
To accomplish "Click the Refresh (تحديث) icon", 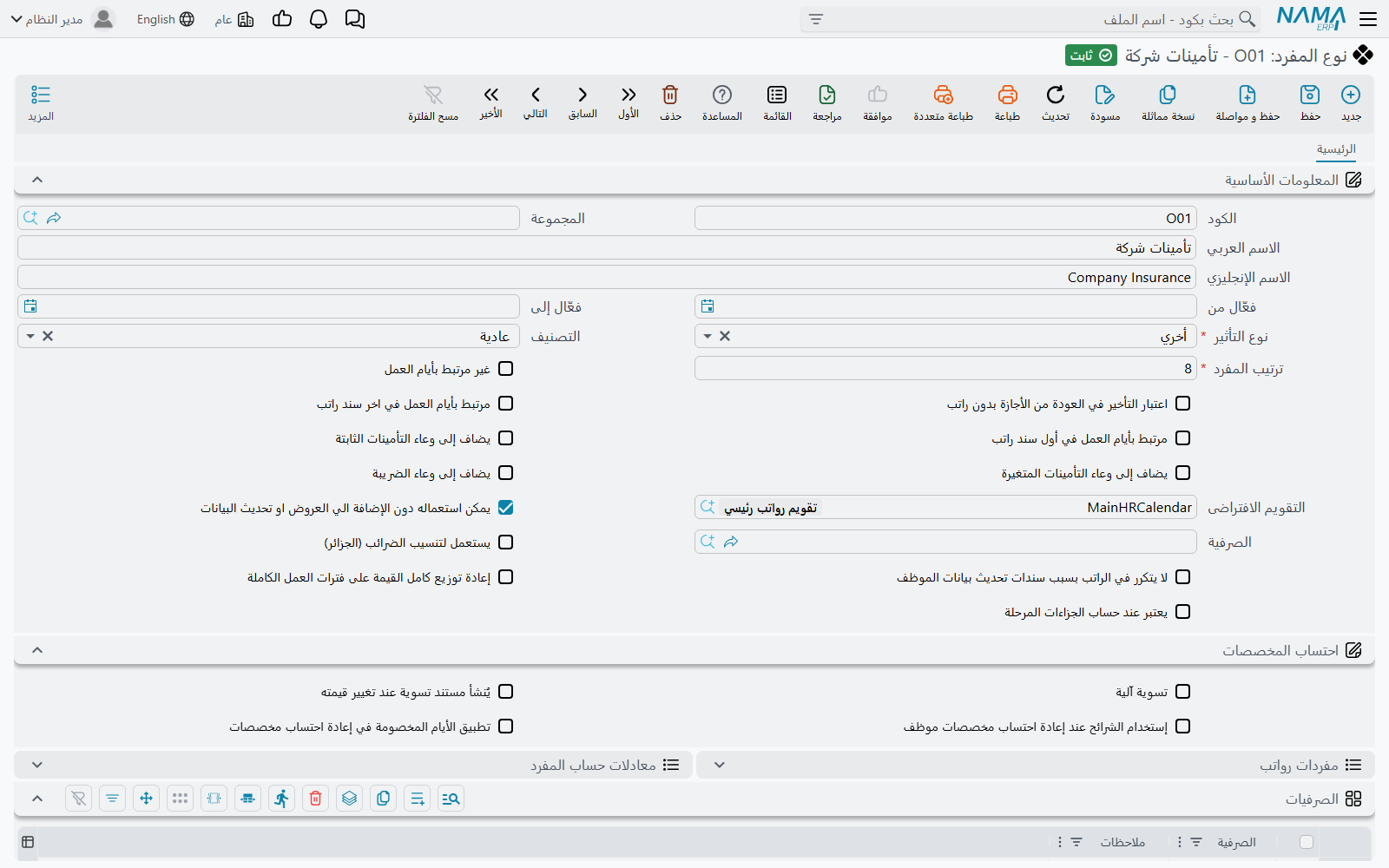I will [x=1056, y=95].
